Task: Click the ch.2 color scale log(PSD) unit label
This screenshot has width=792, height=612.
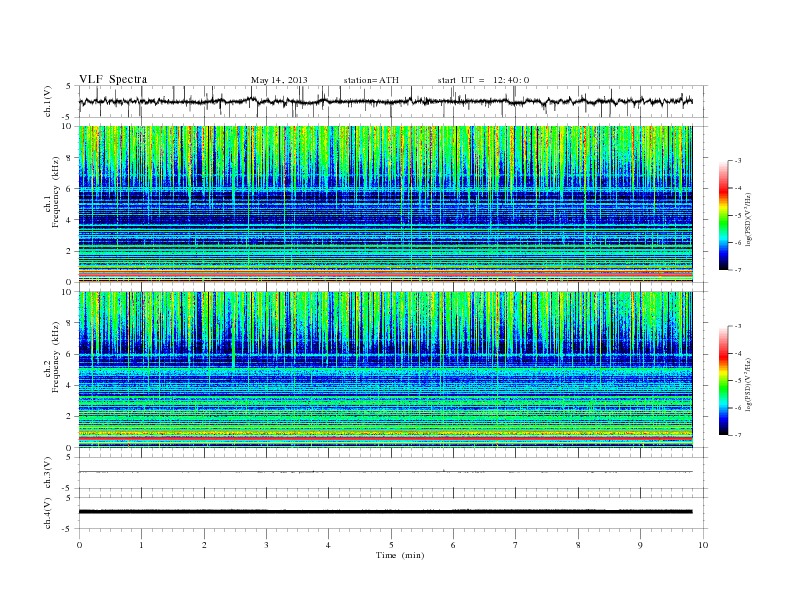Action: pos(750,384)
